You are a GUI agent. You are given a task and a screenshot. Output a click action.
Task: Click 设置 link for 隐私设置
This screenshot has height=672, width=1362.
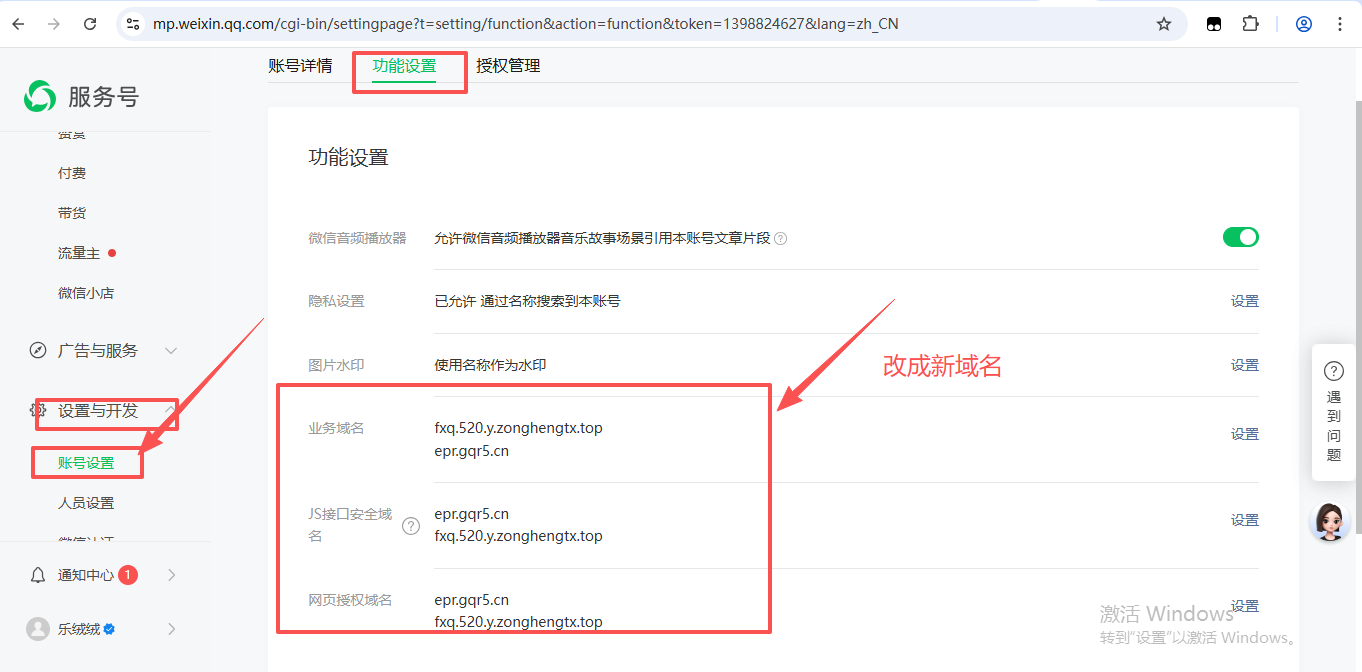point(1244,301)
